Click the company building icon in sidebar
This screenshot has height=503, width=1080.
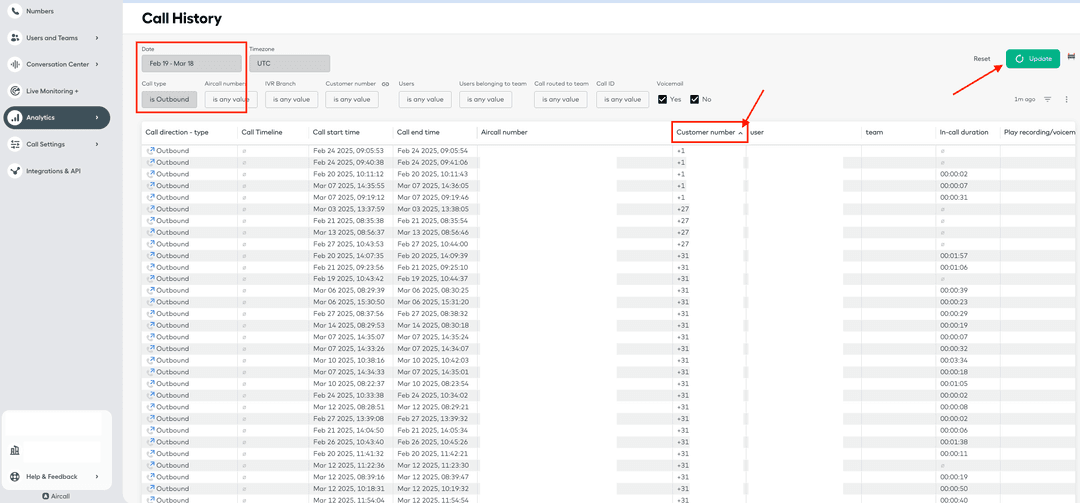15,451
